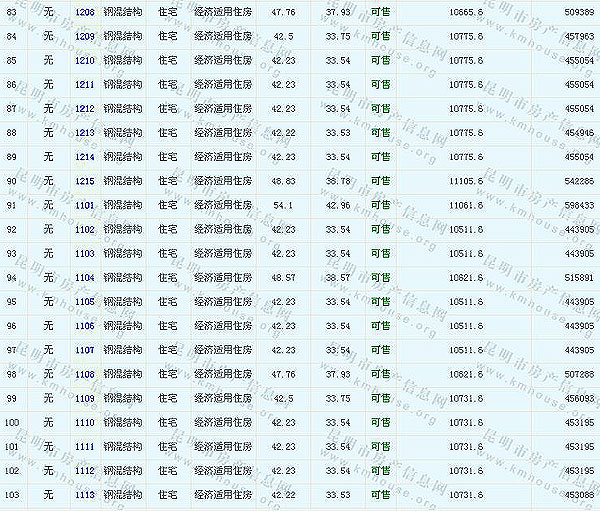Select room 1211 link
Image resolution: width=600 pixels, height=511 pixels.
click(x=85, y=84)
